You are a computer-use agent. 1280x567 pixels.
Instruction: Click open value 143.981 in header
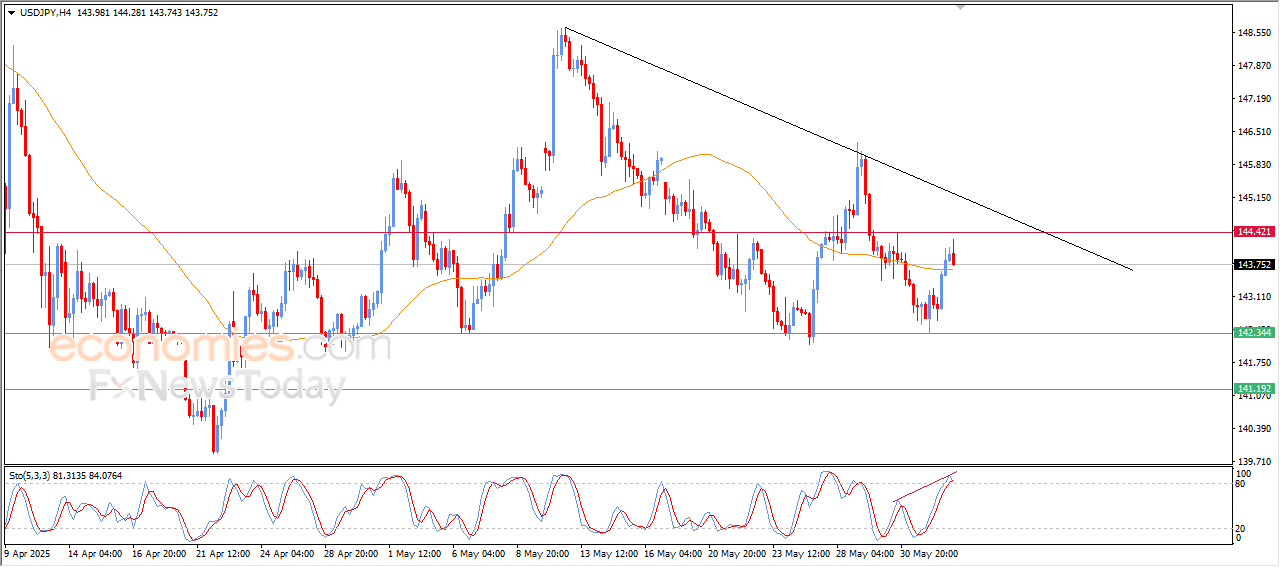(x=95, y=13)
